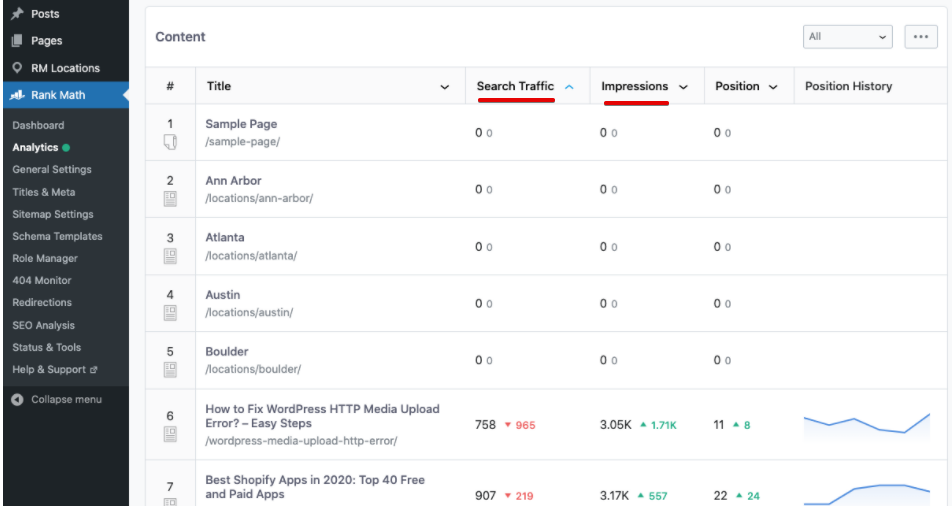952x514 pixels.
Task: Open Status & Tools
Action: (47, 347)
